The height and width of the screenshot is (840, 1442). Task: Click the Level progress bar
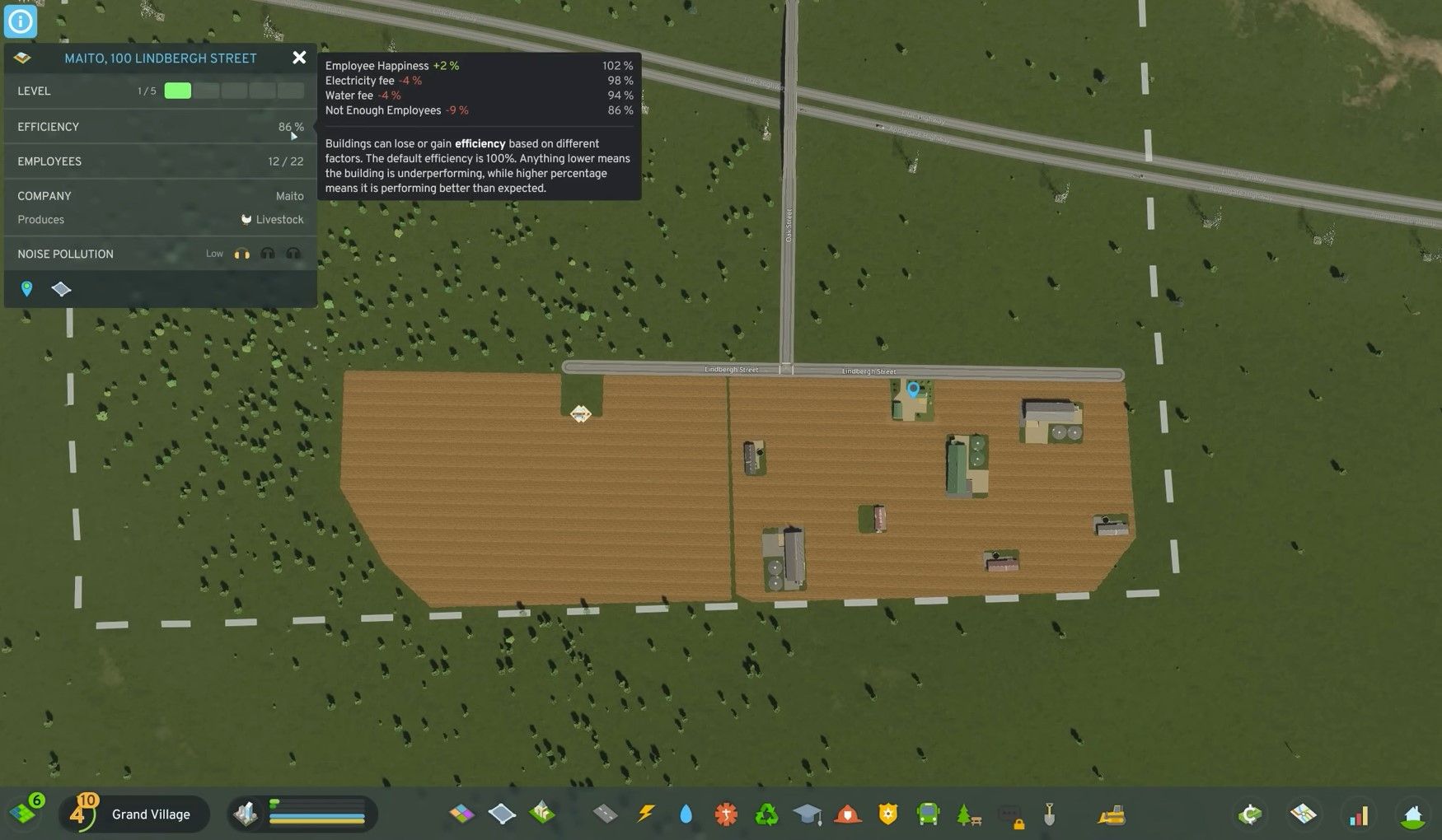pyautogui.click(x=234, y=91)
